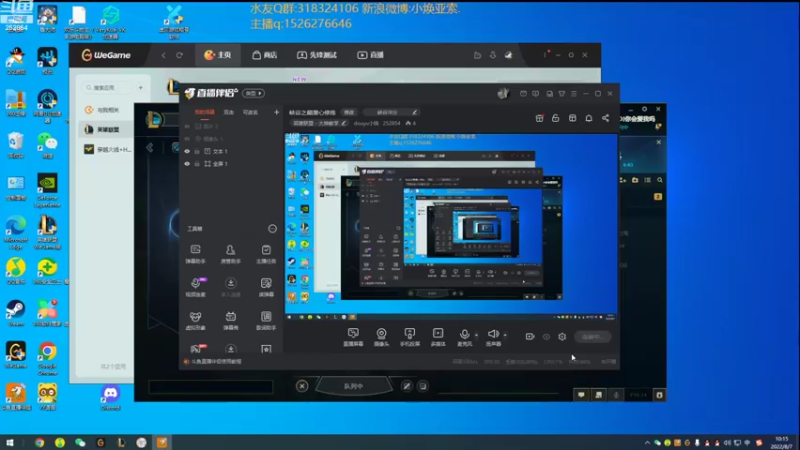The height and width of the screenshot is (450, 800).
Task: Switch to the third scene tab
Action: pos(250,112)
